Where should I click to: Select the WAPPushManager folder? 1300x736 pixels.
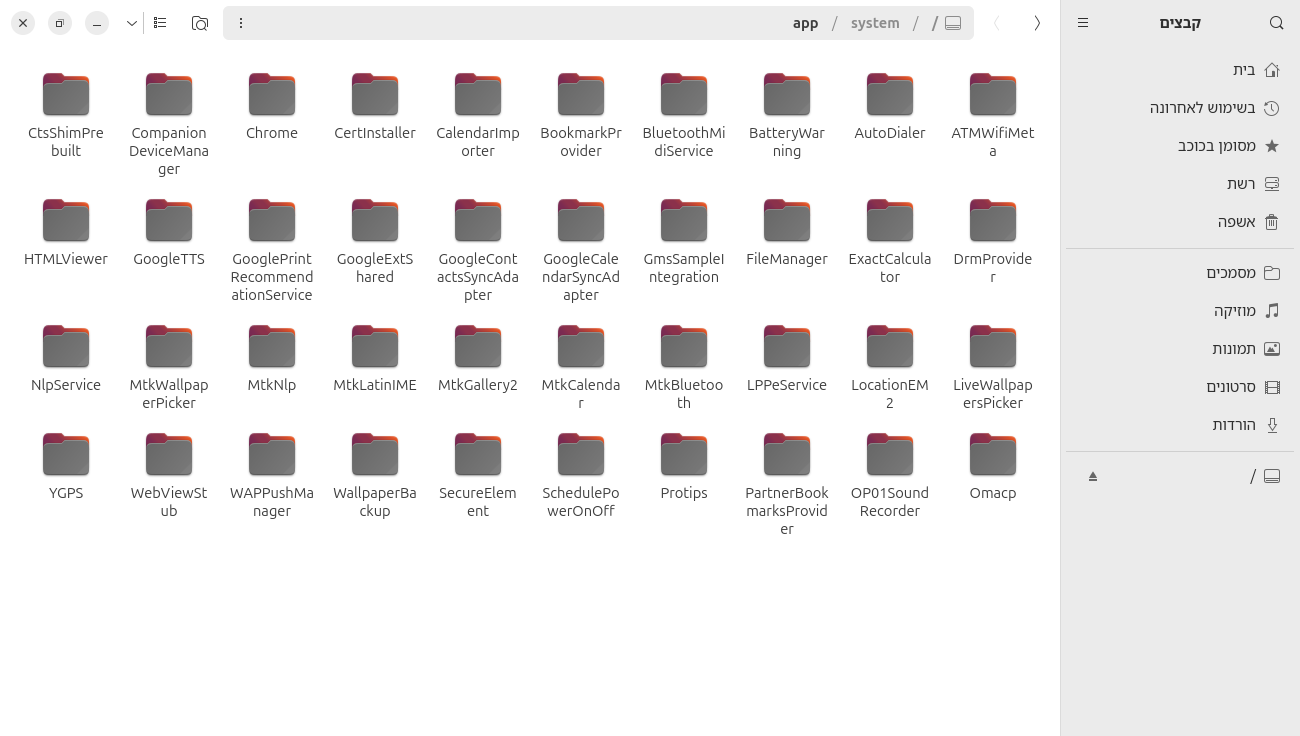coord(272,475)
